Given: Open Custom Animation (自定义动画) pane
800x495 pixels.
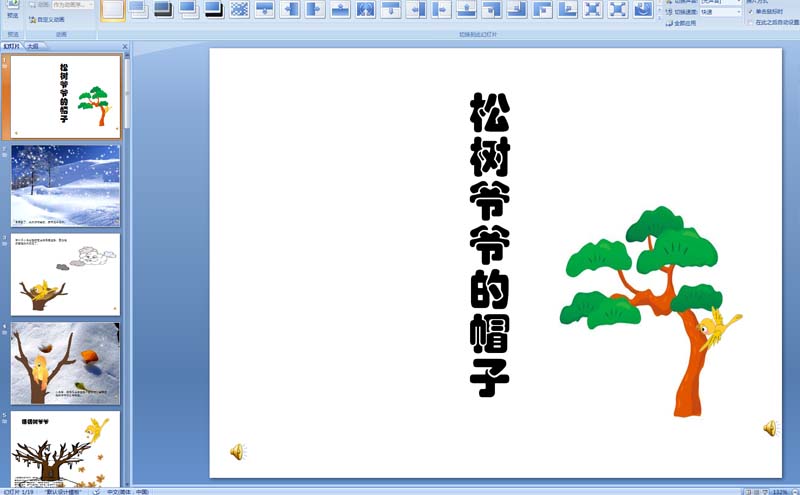Looking at the screenshot, I should click(47, 19).
